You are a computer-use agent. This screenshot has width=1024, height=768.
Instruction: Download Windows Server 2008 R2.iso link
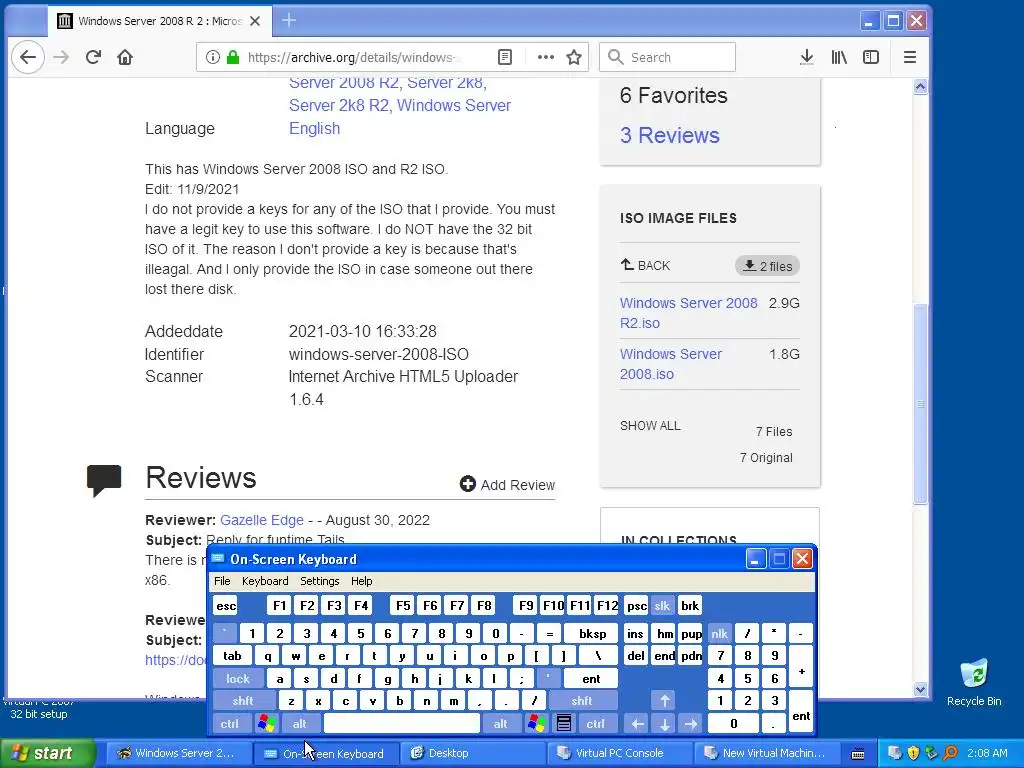pos(688,313)
